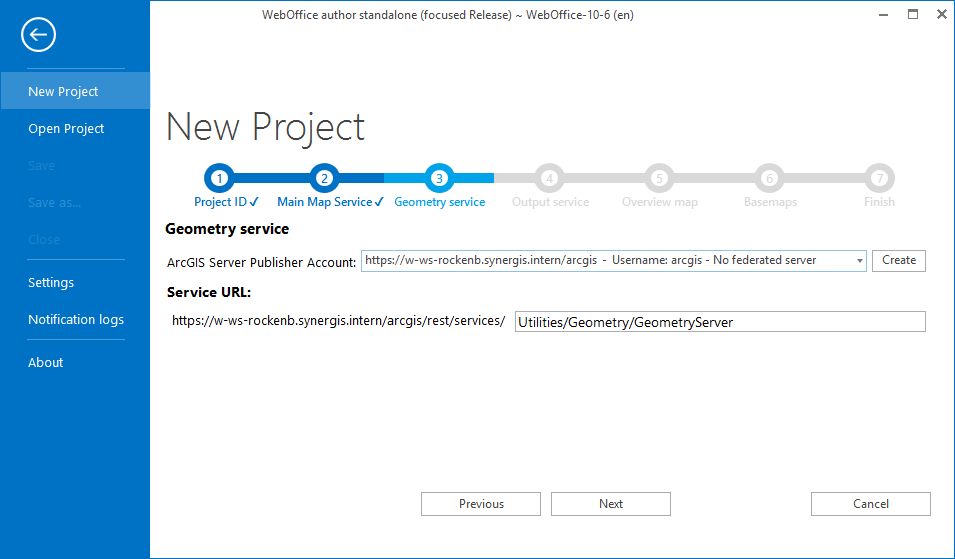Close the WebOffice author window
Viewport: 955px width, 559px height.
[x=942, y=15]
